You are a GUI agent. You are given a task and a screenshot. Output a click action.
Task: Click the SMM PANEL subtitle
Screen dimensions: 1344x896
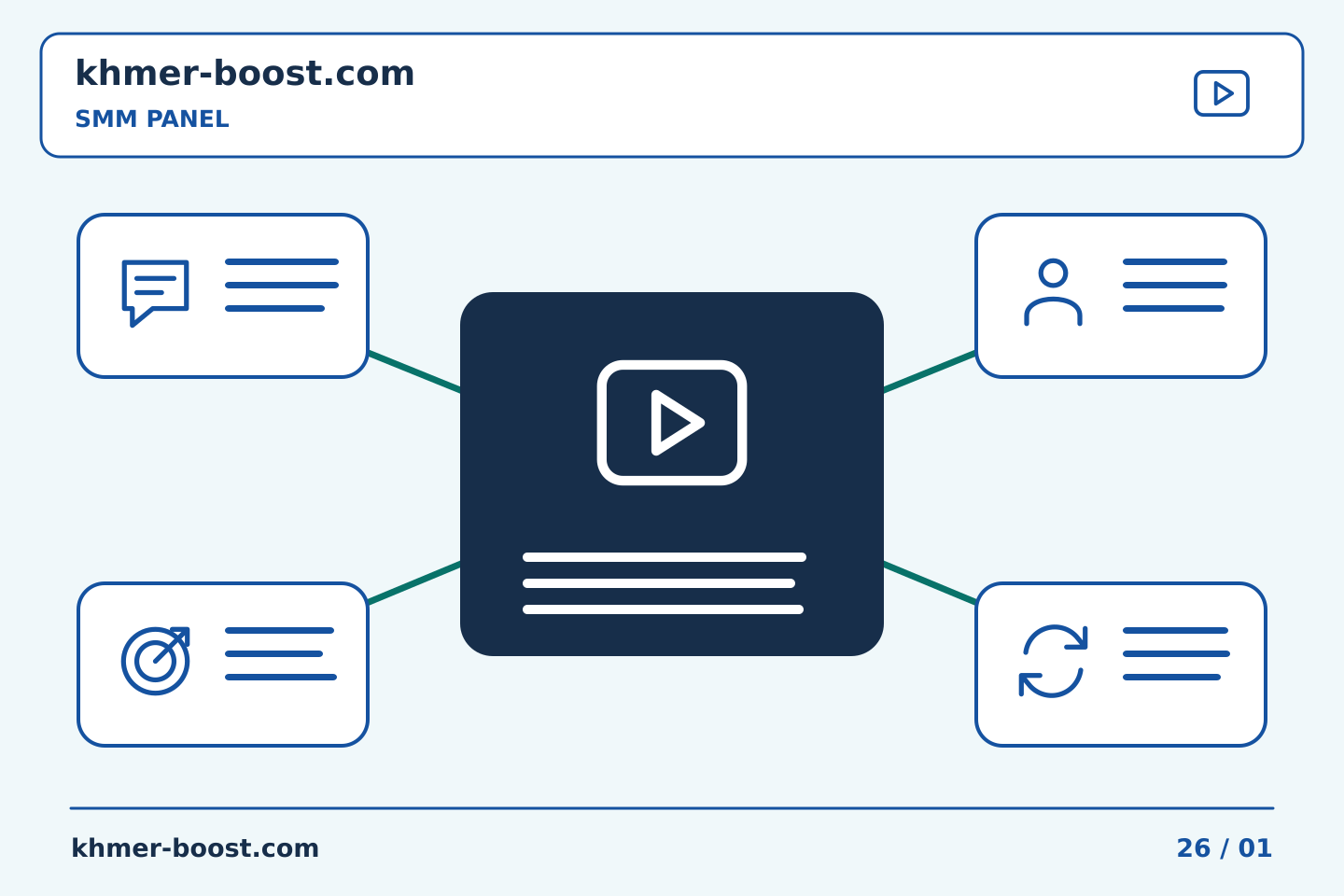click(152, 119)
